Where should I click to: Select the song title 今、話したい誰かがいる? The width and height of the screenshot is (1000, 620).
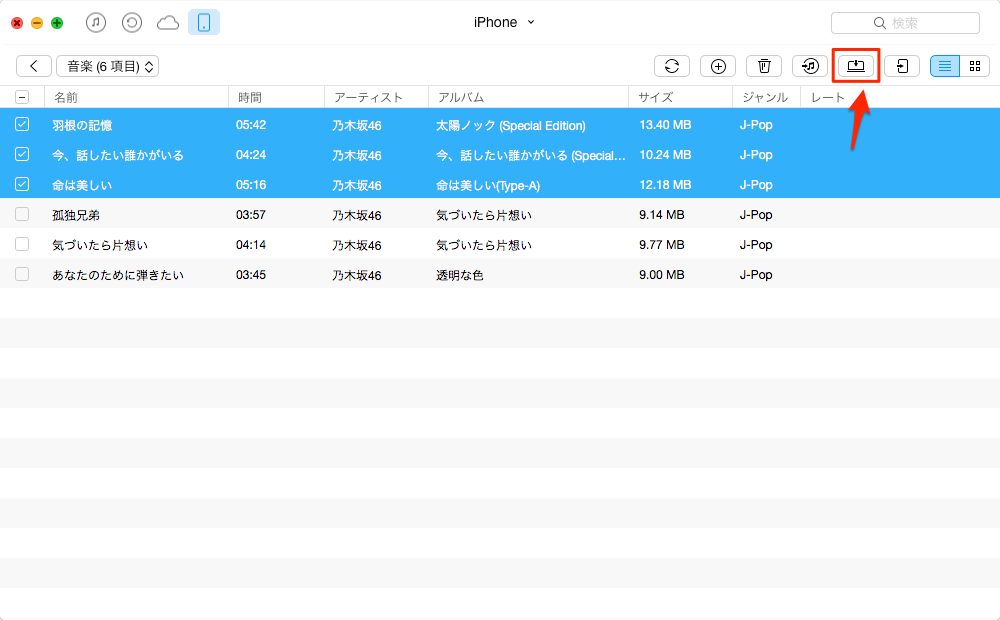pos(118,156)
